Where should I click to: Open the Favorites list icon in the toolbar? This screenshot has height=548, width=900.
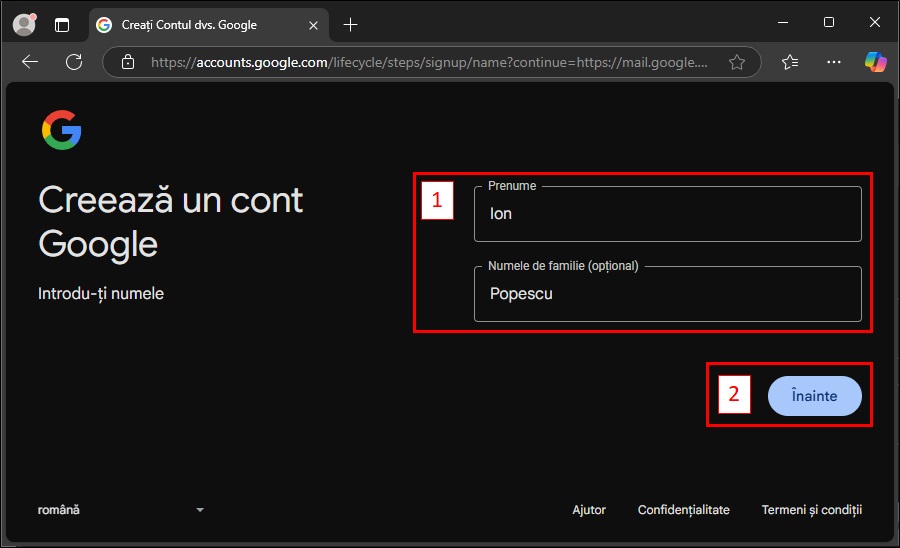[790, 62]
